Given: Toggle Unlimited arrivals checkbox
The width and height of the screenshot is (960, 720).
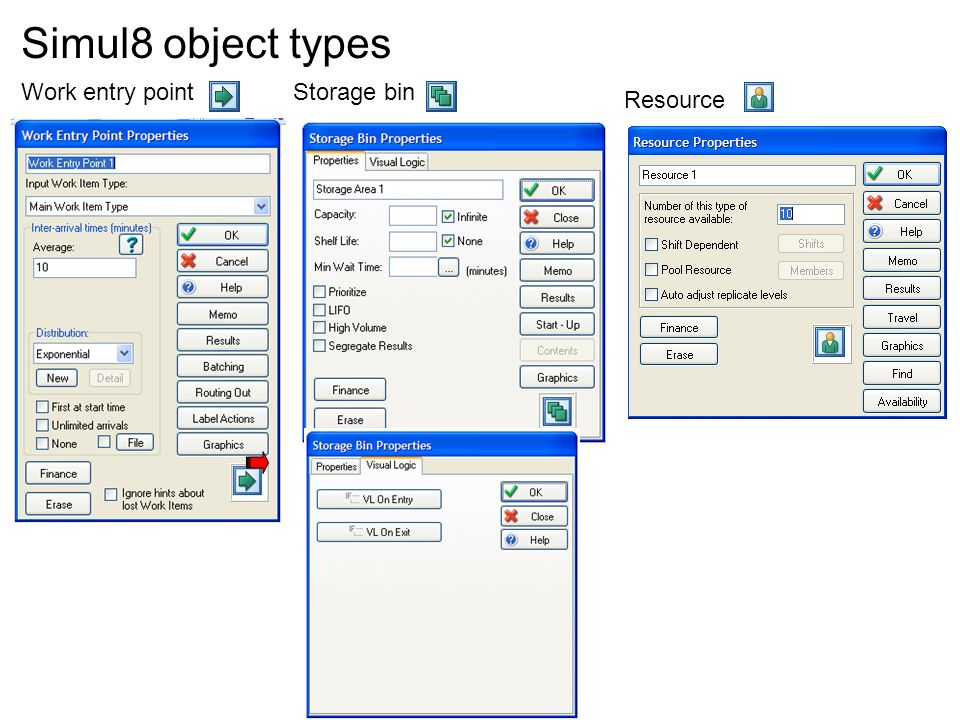Looking at the screenshot, I should pos(42,425).
